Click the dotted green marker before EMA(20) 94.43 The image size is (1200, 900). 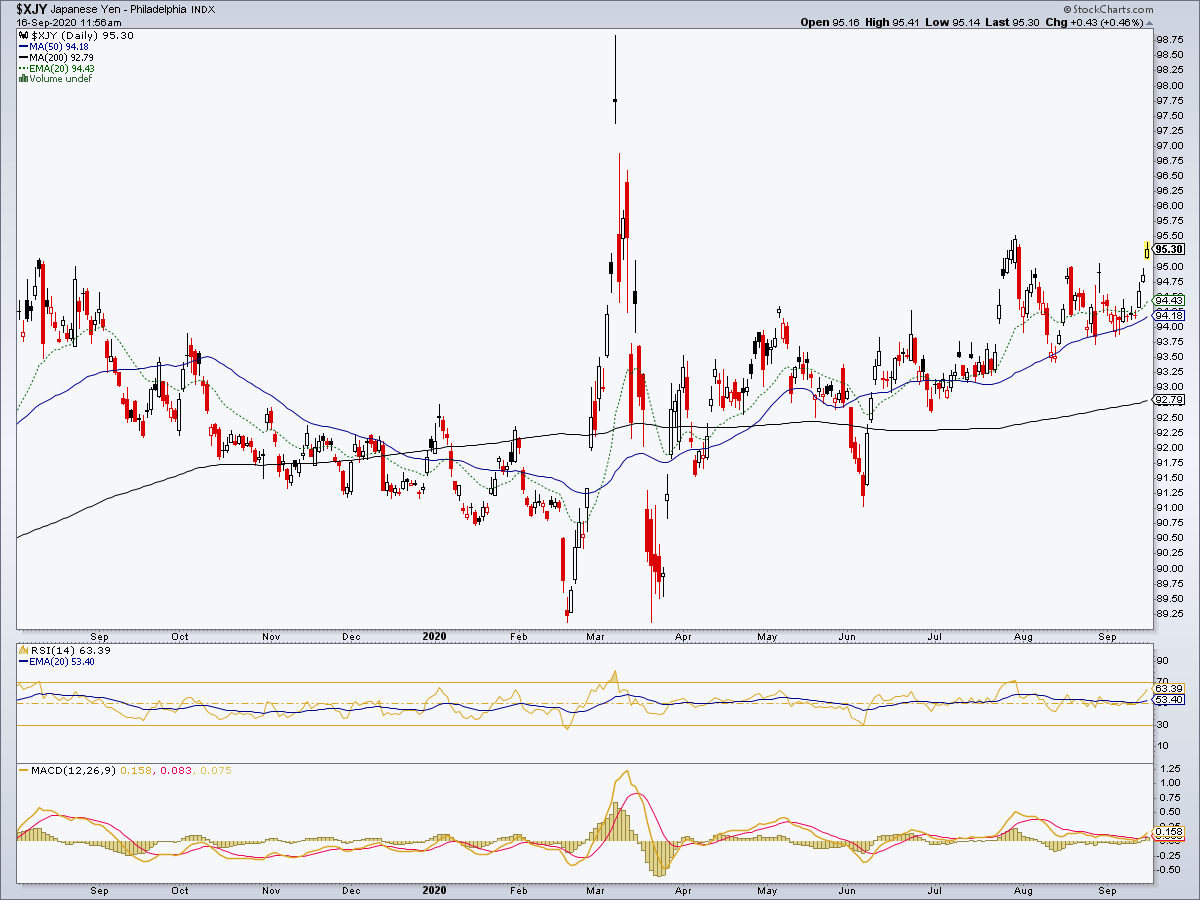coord(22,68)
